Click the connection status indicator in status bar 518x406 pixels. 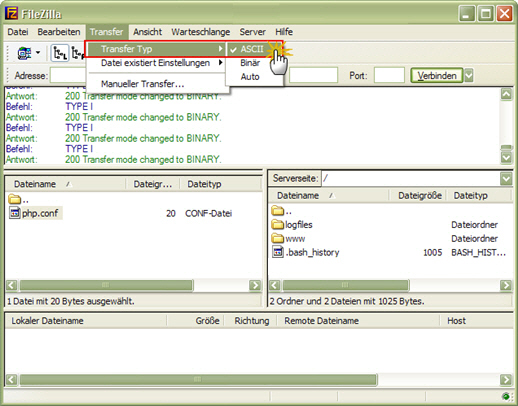506,396
